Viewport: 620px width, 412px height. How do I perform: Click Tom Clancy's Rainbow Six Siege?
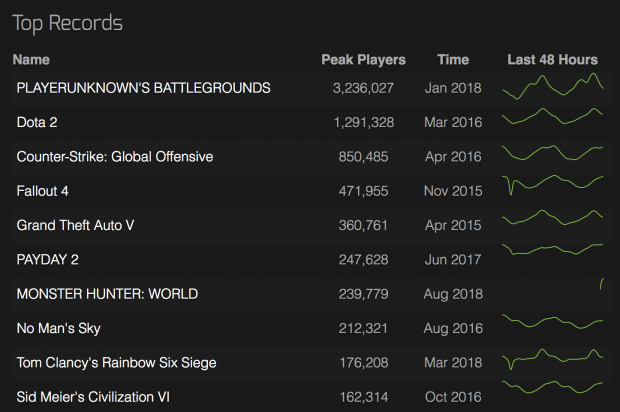116,363
